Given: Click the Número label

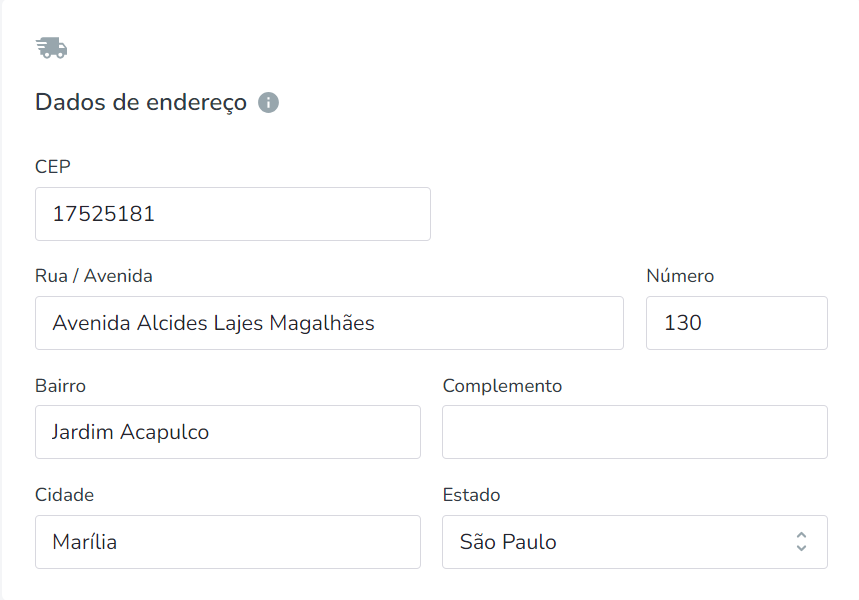Looking at the screenshot, I should [680, 276].
